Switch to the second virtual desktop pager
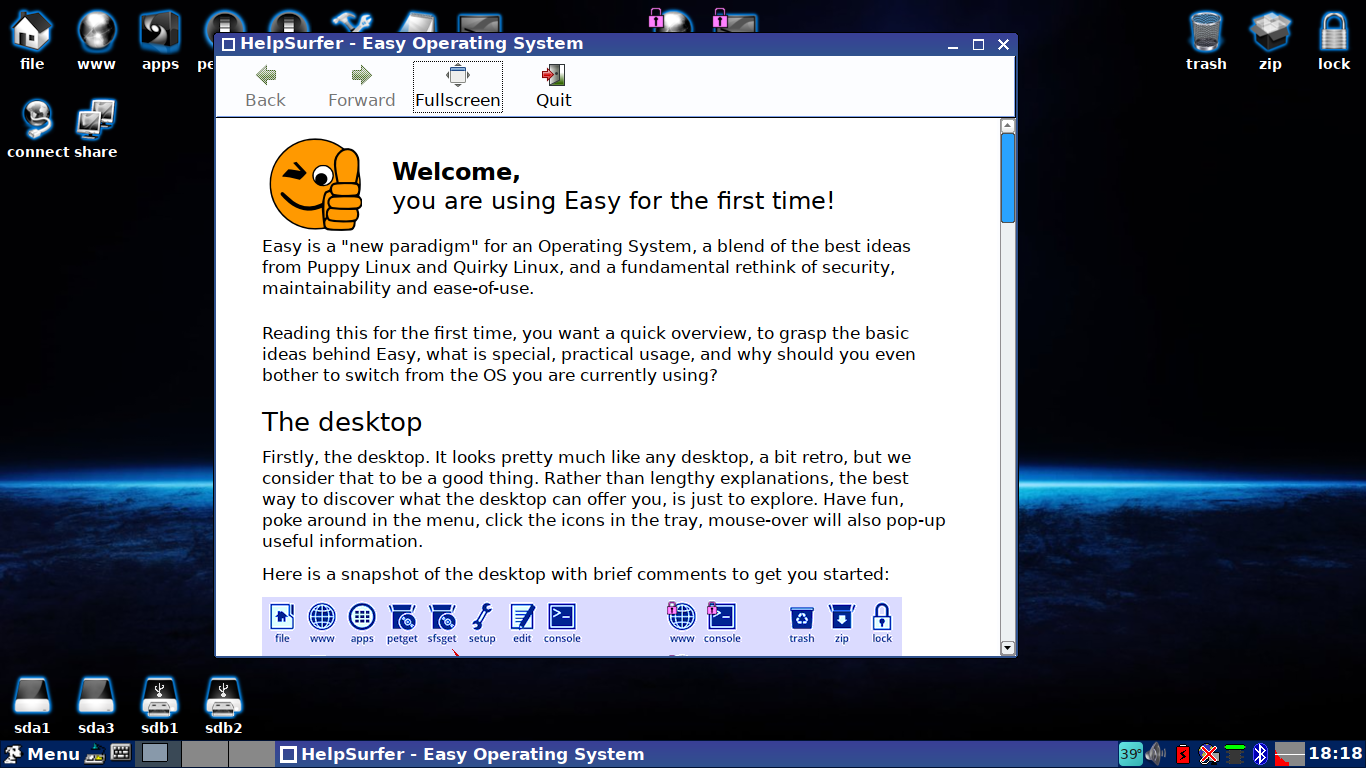 203,754
